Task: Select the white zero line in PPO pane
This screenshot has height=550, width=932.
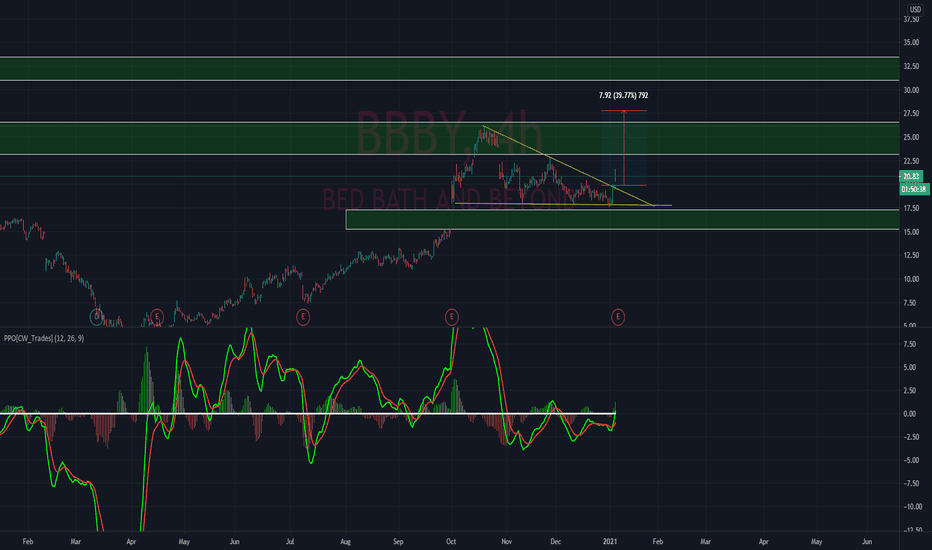Action: tap(308, 413)
